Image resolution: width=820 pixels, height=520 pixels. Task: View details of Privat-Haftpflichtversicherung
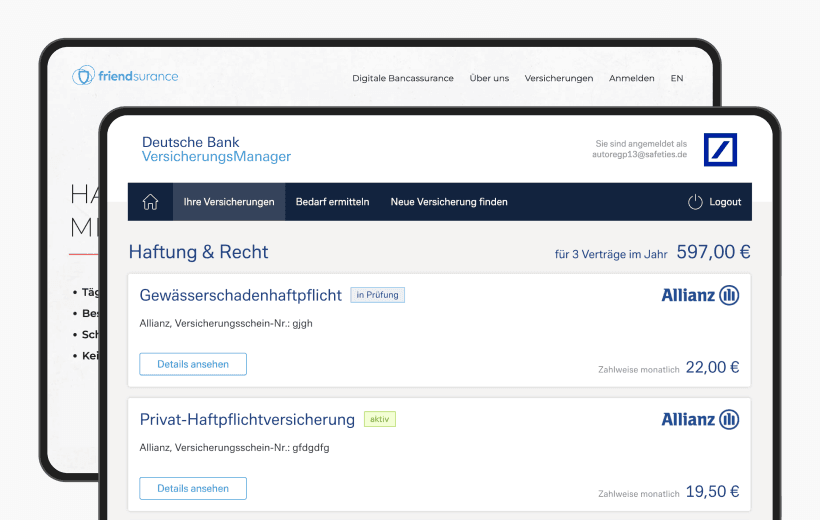[193, 488]
